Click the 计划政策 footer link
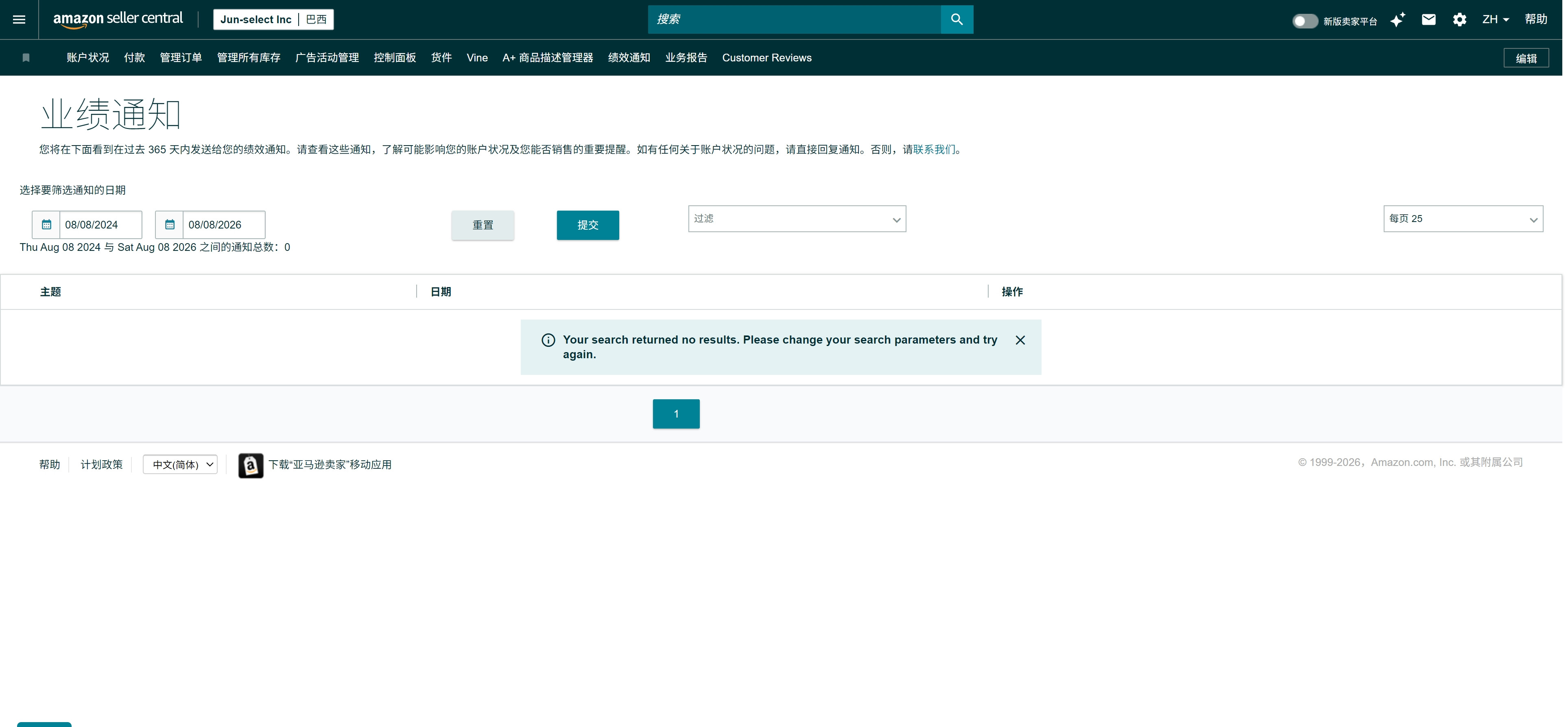Viewport: 1568px width, 727px height. click(x=102, y=465)
